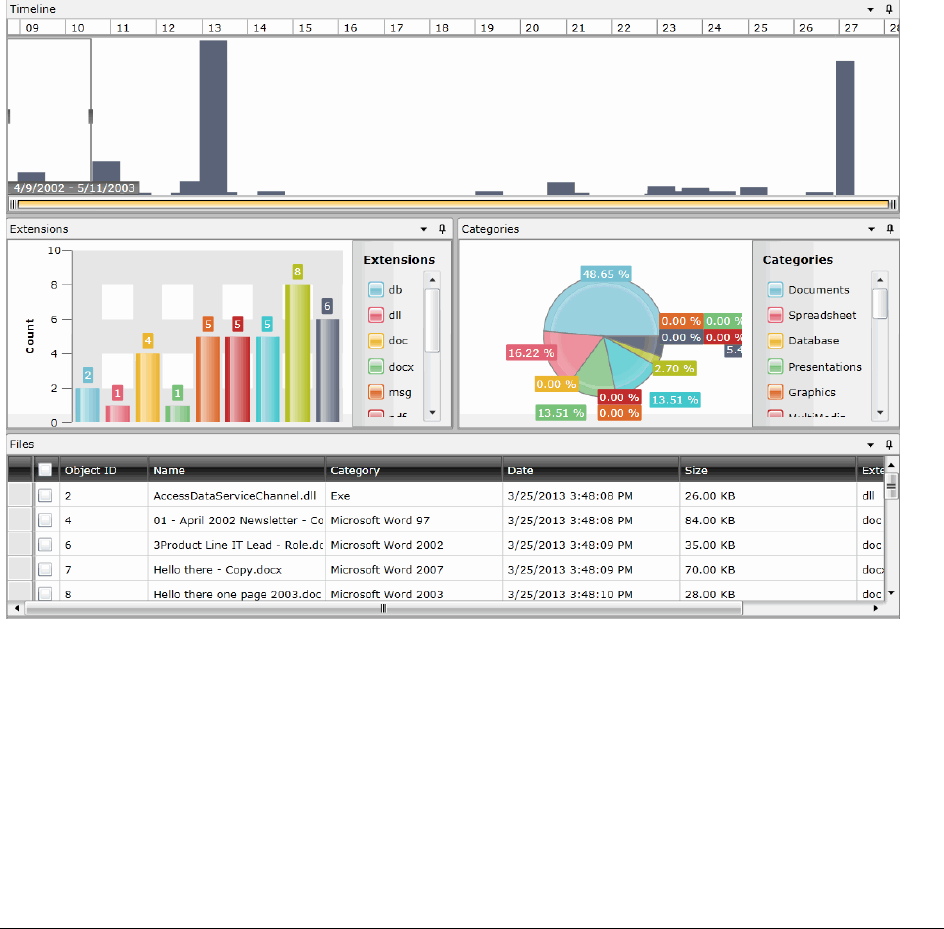Pin the Extensions panel
This screenshot has height=929, width=944.
[x=442, y=229]
